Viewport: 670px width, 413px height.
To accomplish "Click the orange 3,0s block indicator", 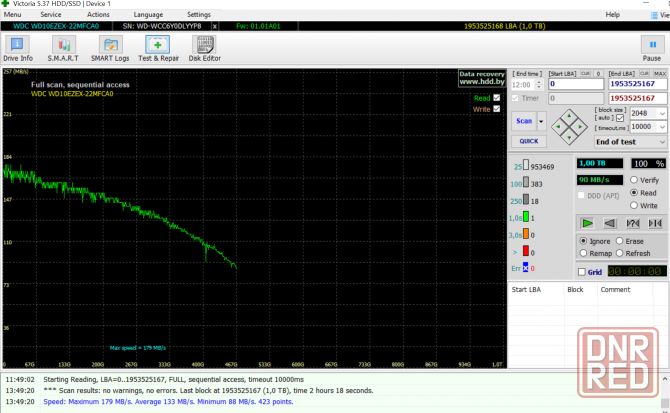I will click(x=526, y=234).
